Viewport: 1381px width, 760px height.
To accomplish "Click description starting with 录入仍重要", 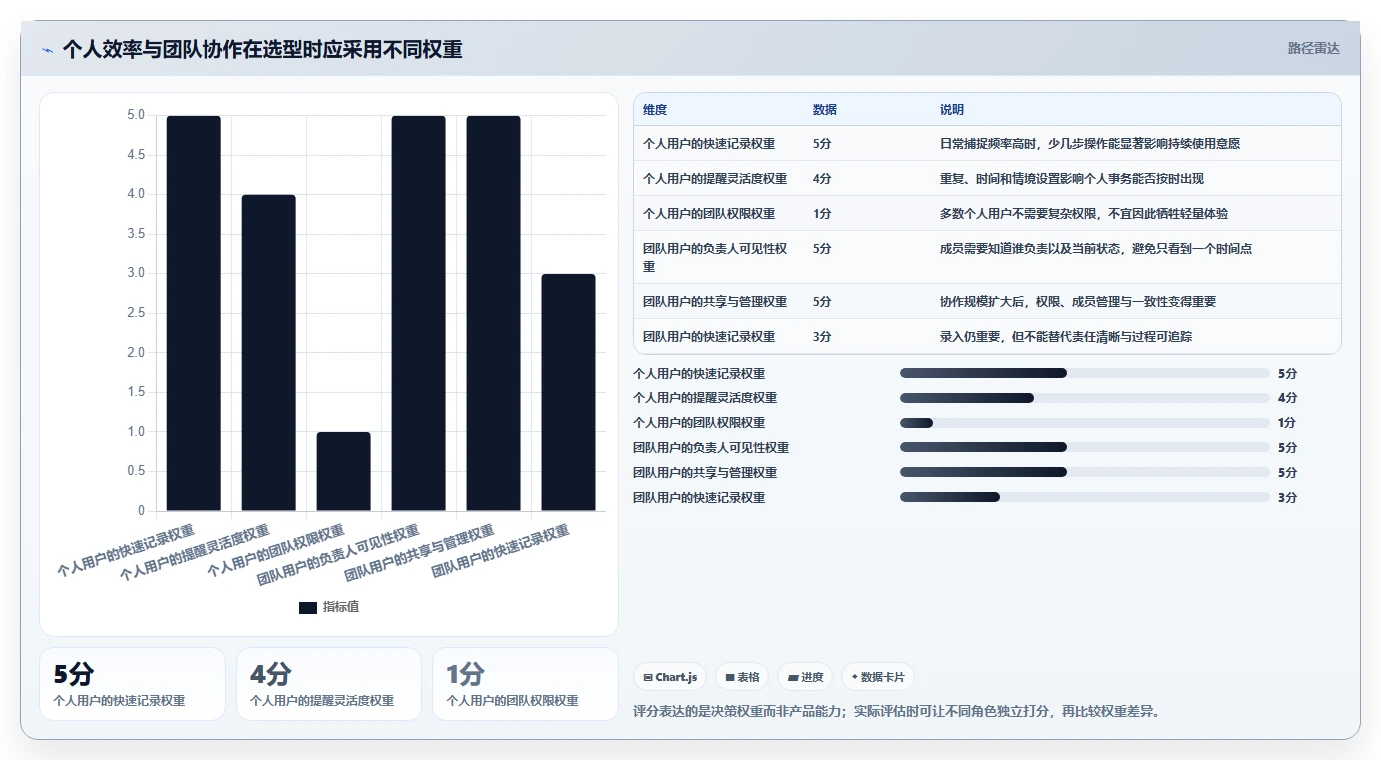I will (1066, 336).
